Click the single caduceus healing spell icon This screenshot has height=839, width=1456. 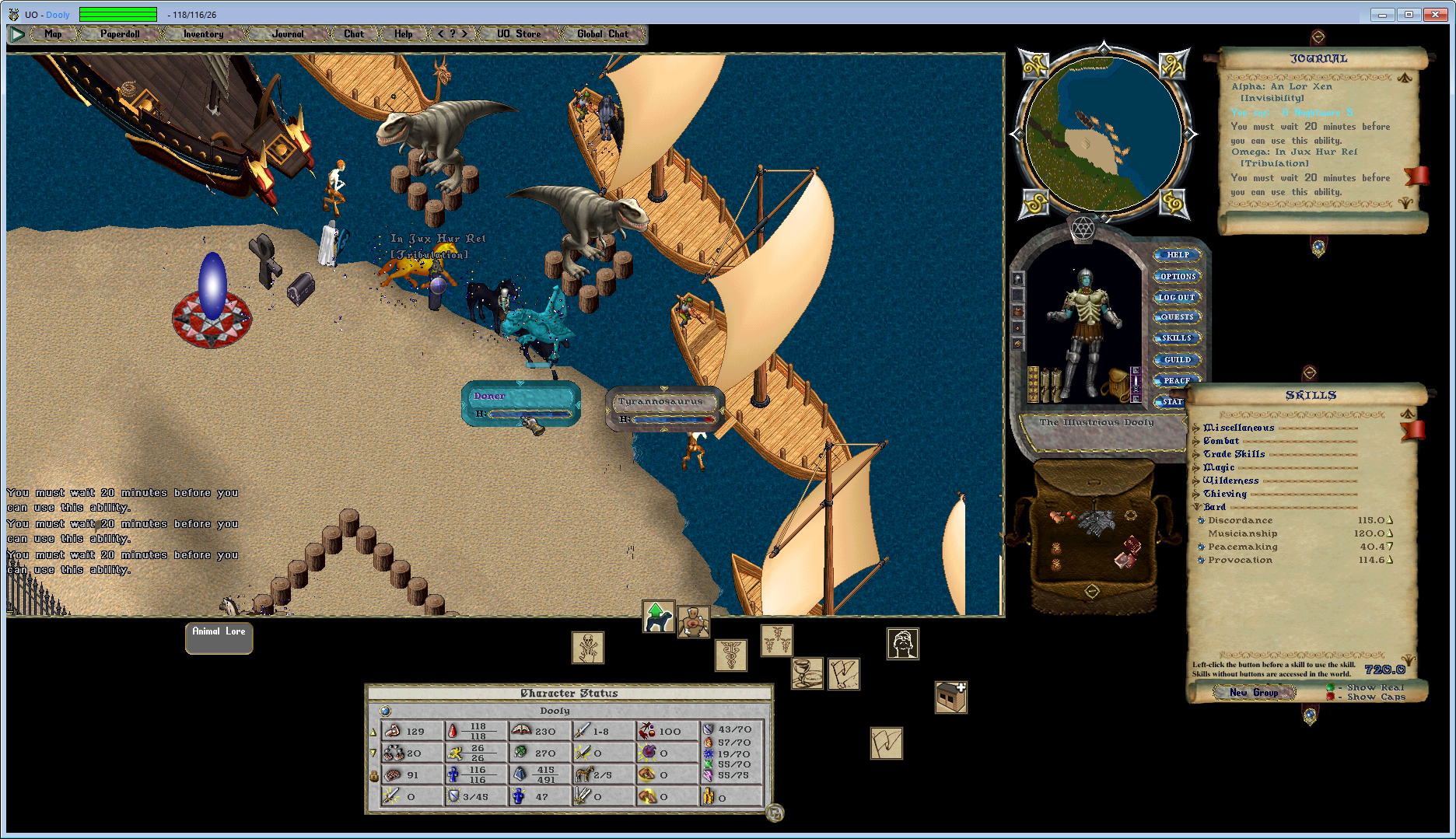tap(731, 655)
